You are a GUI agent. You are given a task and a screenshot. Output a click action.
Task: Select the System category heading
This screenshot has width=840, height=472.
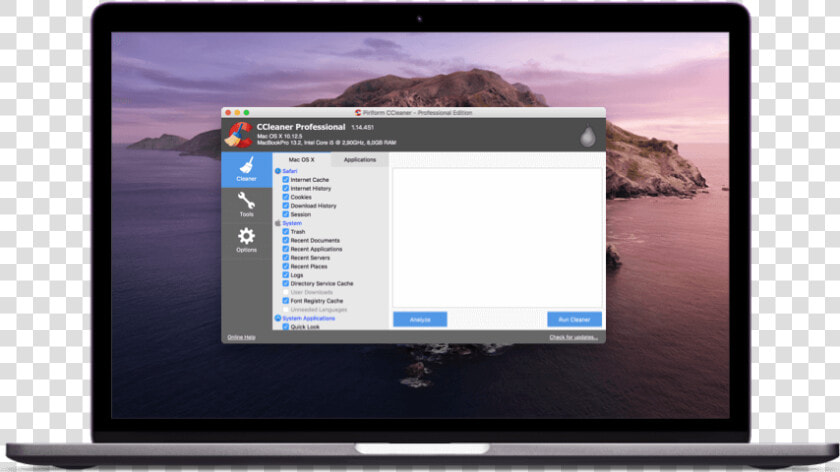292,223
